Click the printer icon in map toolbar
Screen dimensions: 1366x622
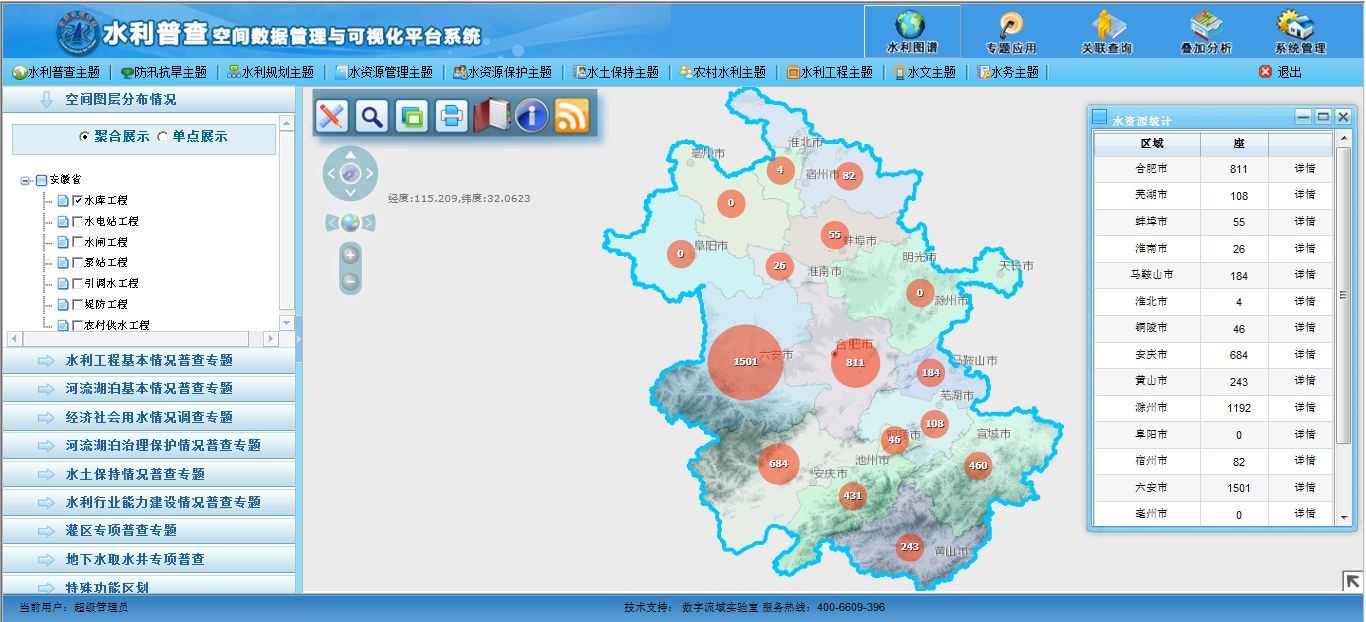451,116
